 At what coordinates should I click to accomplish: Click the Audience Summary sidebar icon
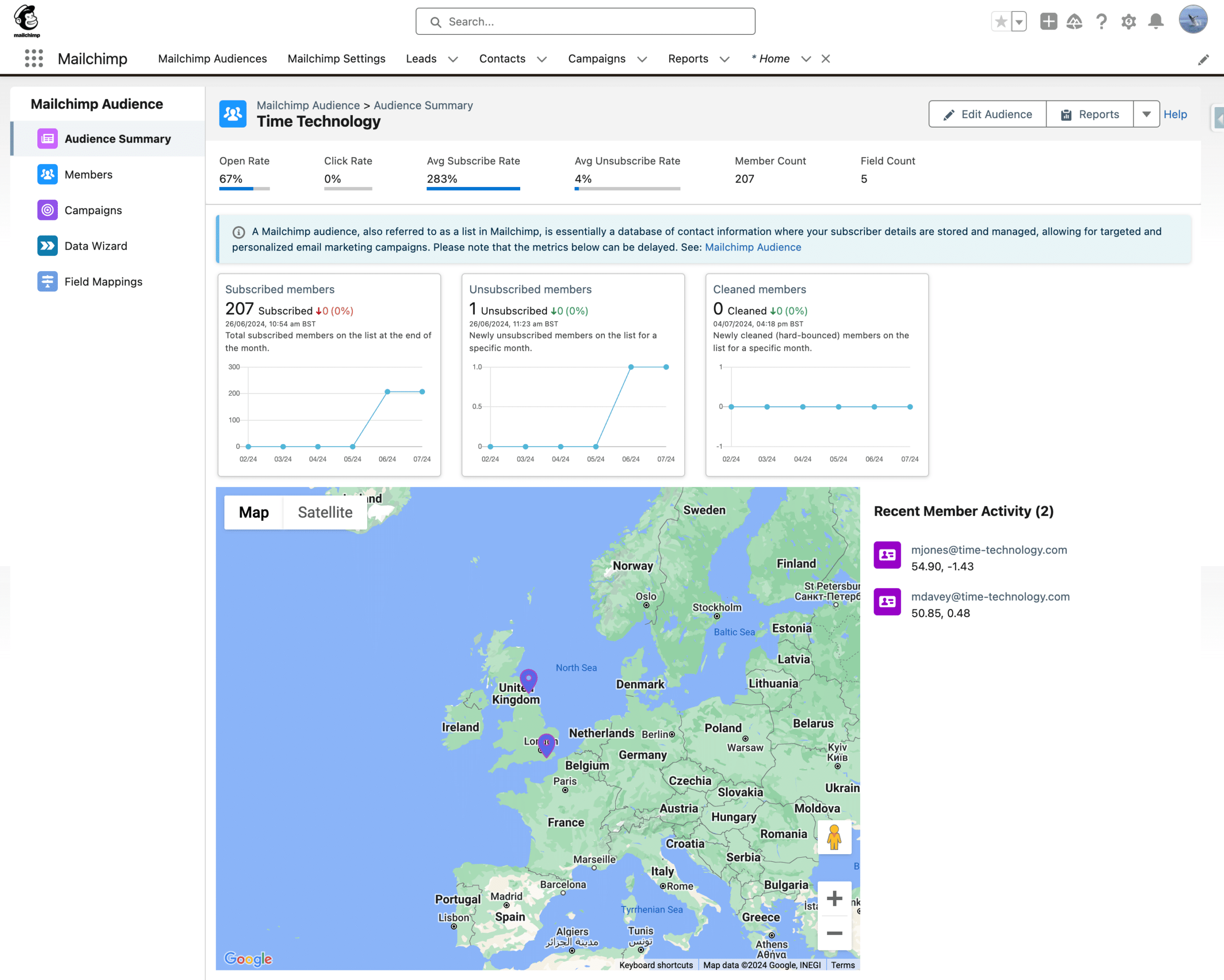[x=48, y=139]
